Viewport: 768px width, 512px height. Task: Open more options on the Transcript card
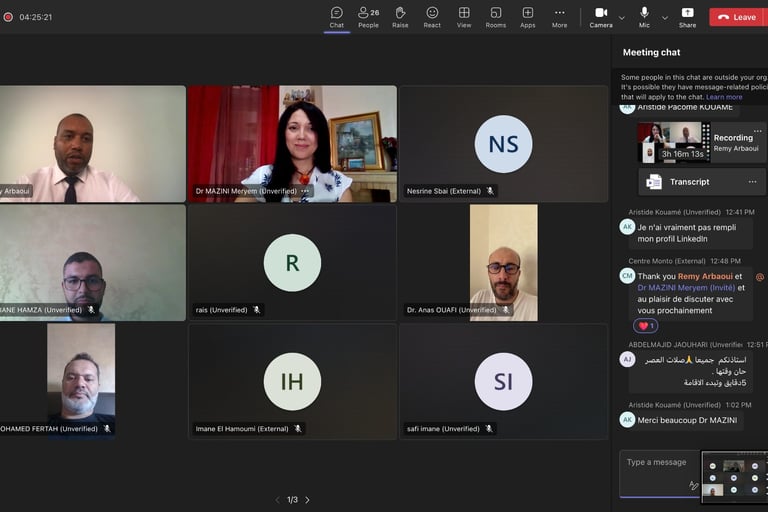click(x=752, y=182)
